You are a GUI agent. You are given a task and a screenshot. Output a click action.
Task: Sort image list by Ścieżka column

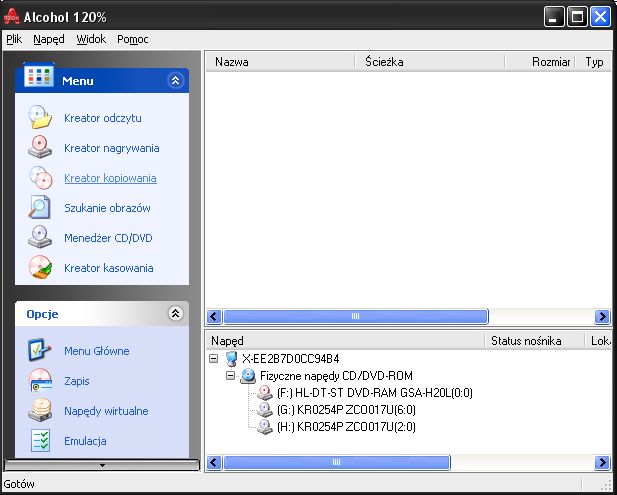pyautogui.click(x=430, y=62)
